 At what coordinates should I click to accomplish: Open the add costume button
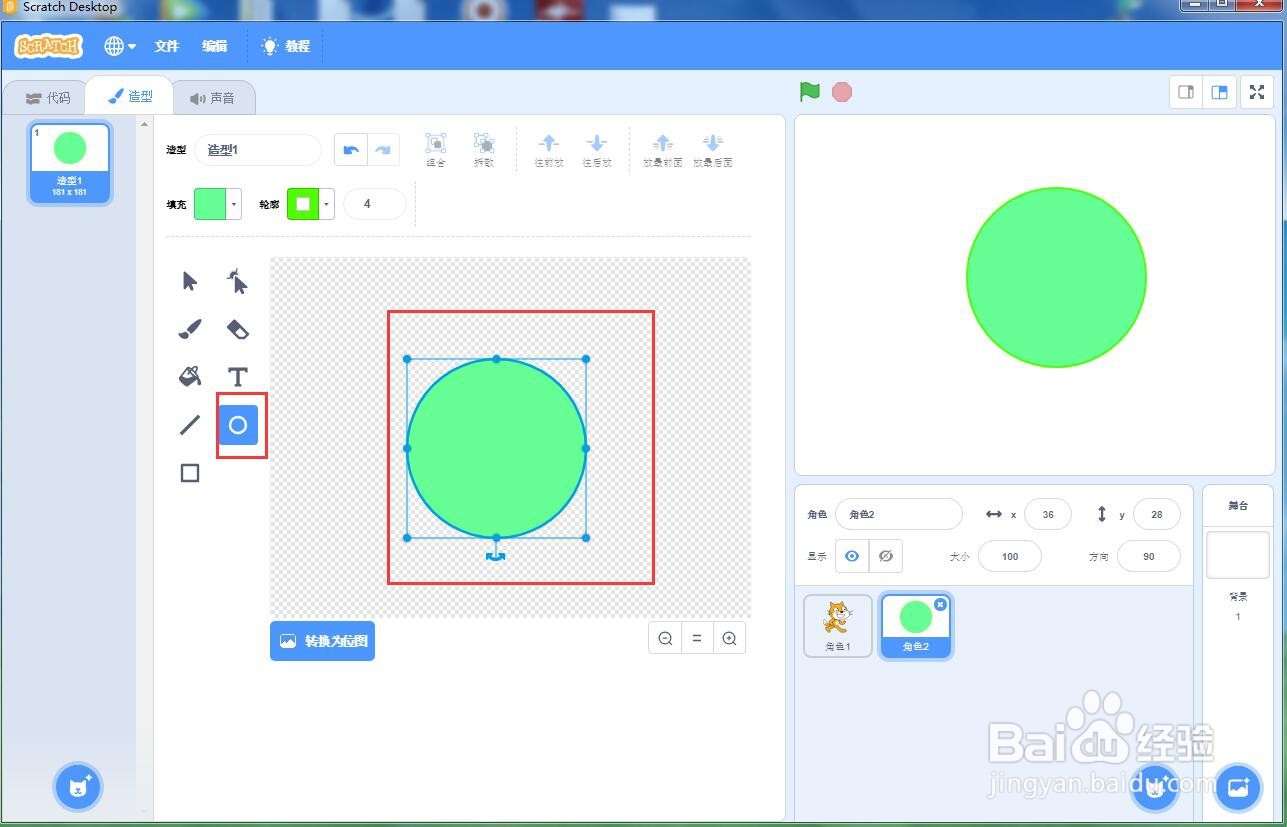coord(79,787)
